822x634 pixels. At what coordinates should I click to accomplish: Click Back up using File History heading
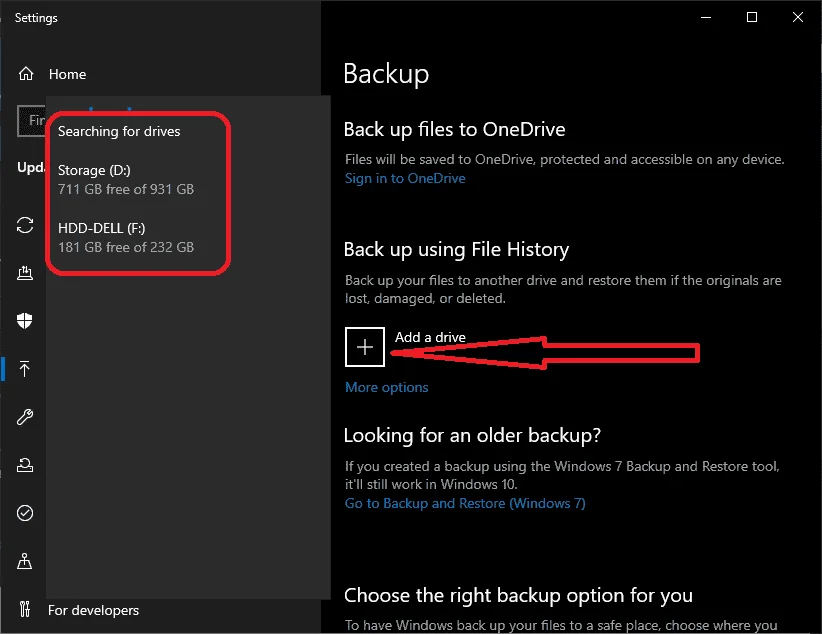pyautogui.click(x=456, y=250)
